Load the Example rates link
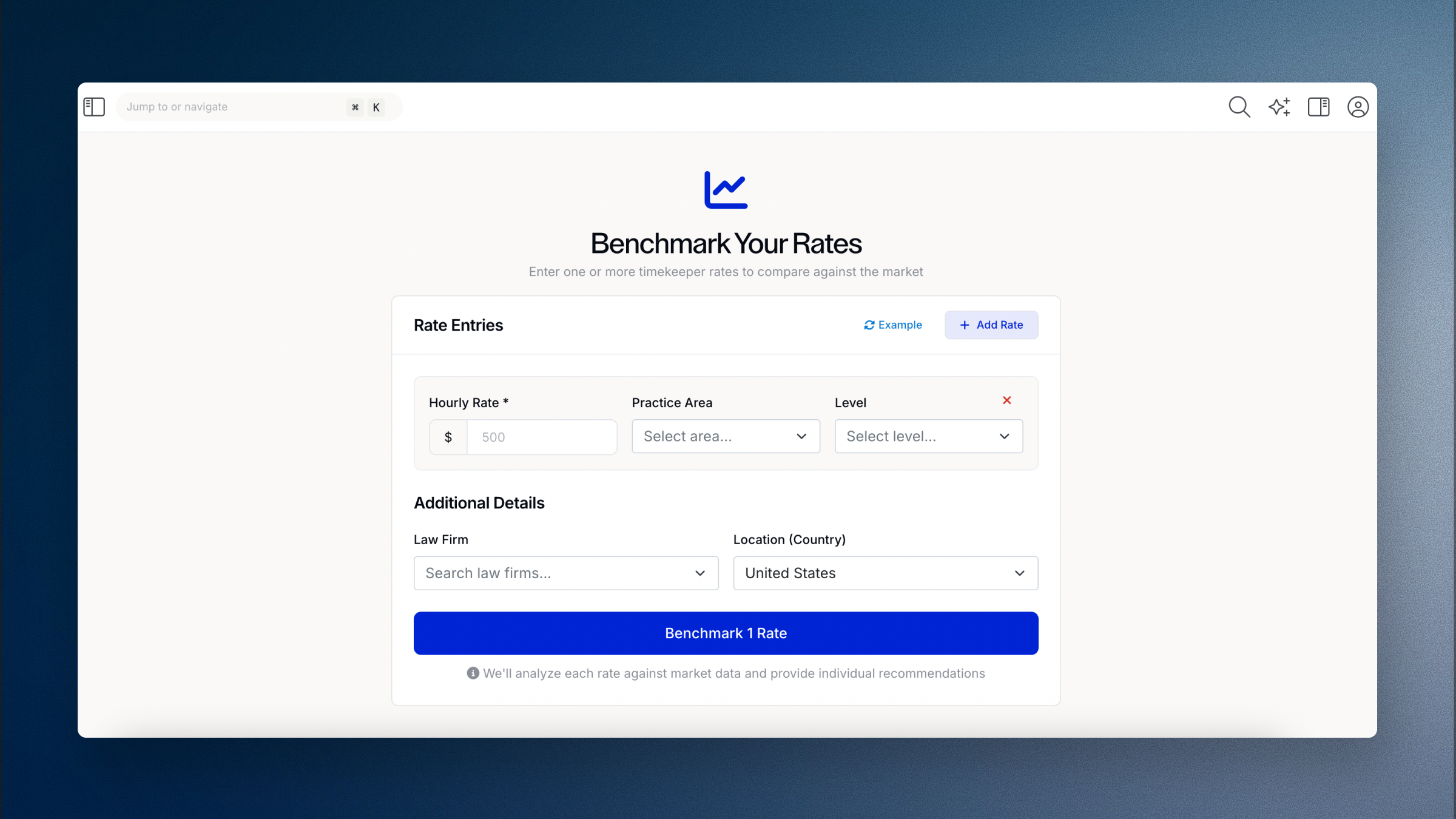This screenshot has height=819, width=1456. 892,325
